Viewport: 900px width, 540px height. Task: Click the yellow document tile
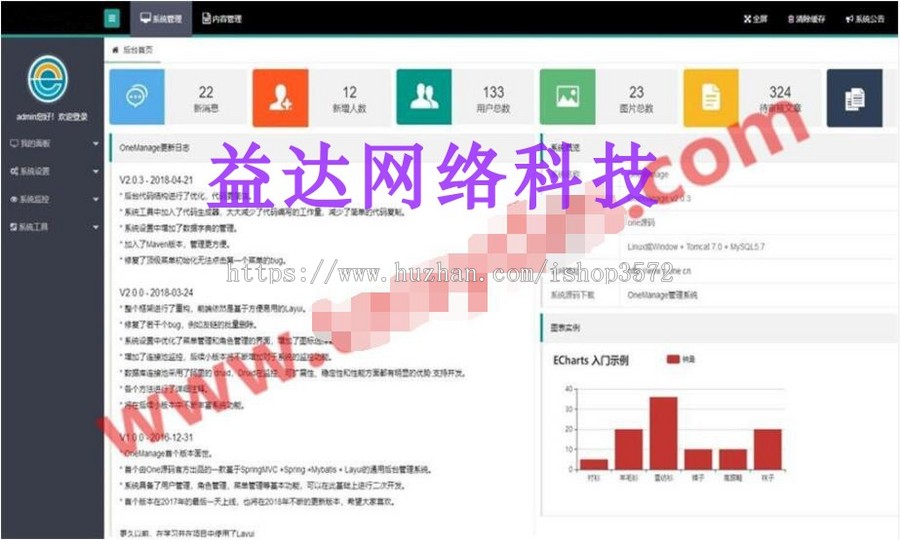click(711, 97)
